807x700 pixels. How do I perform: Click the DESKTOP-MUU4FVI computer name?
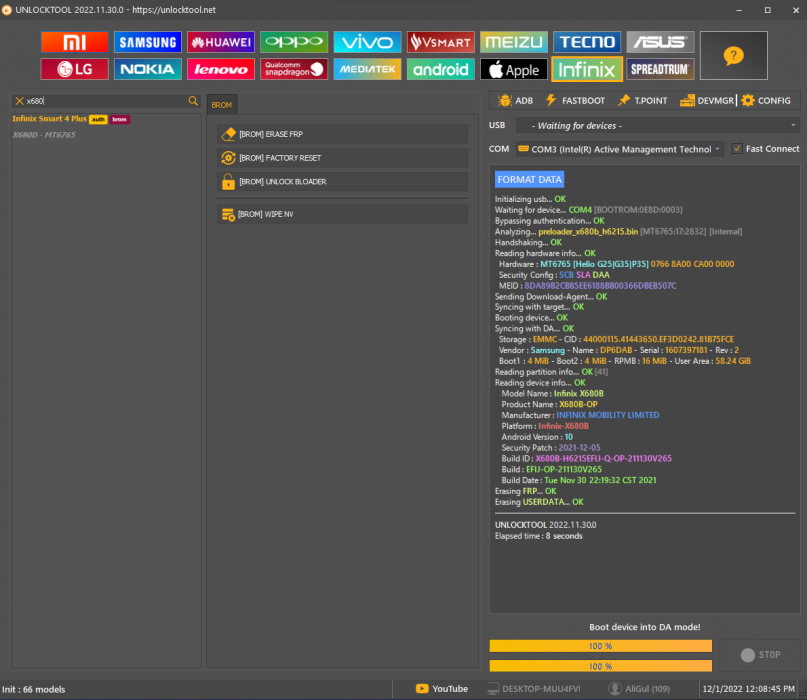point(534,689)
